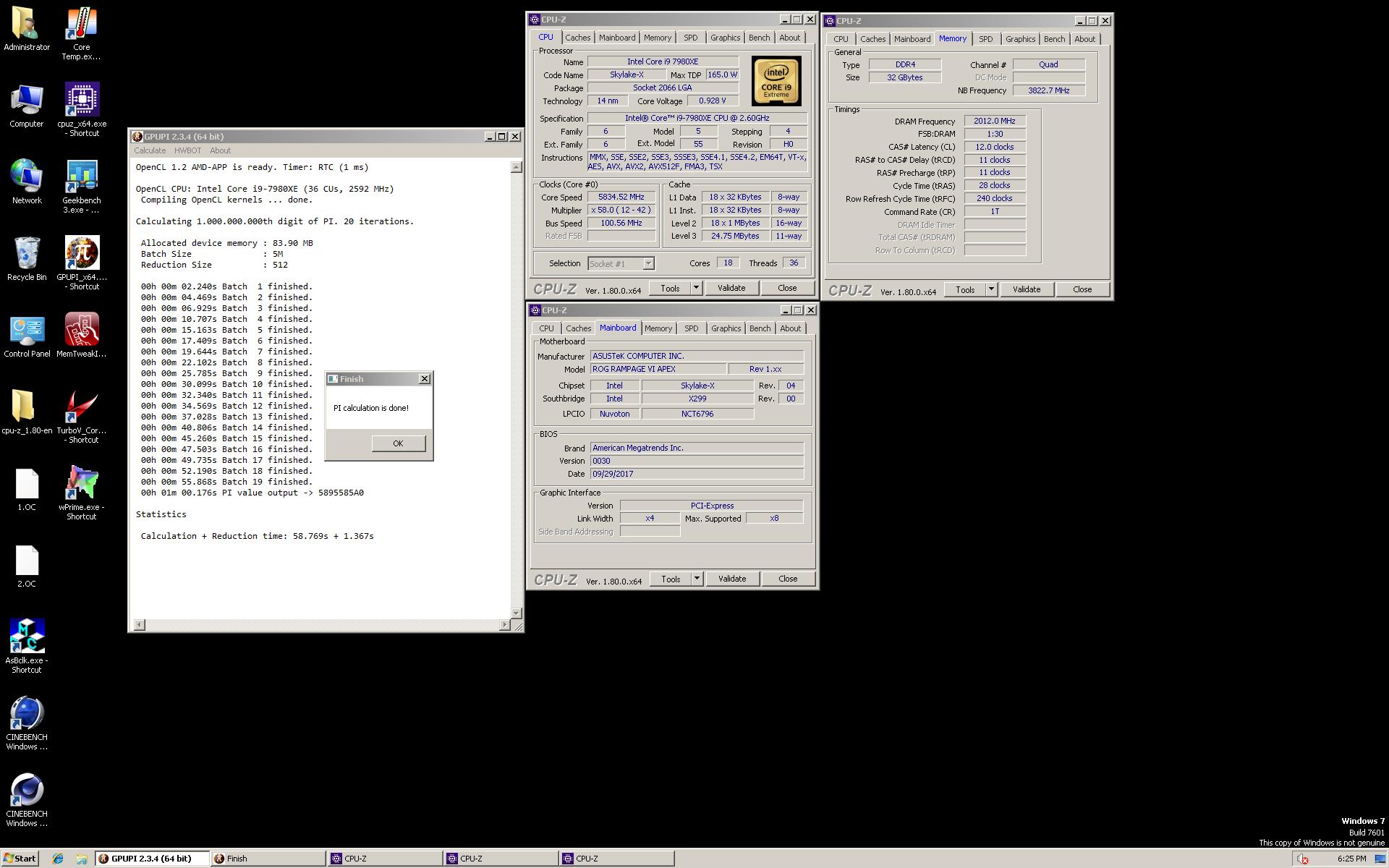Select the Control Panel desktop icon
Screen dimensions: 1389x868
pyautogui.click(x=26, y=331)
